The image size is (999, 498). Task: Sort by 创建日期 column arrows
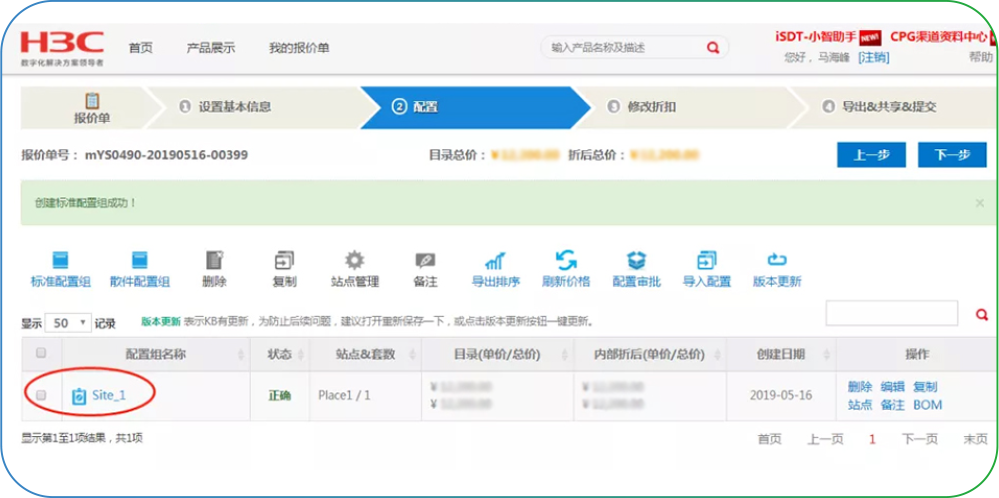pos(828,355)
